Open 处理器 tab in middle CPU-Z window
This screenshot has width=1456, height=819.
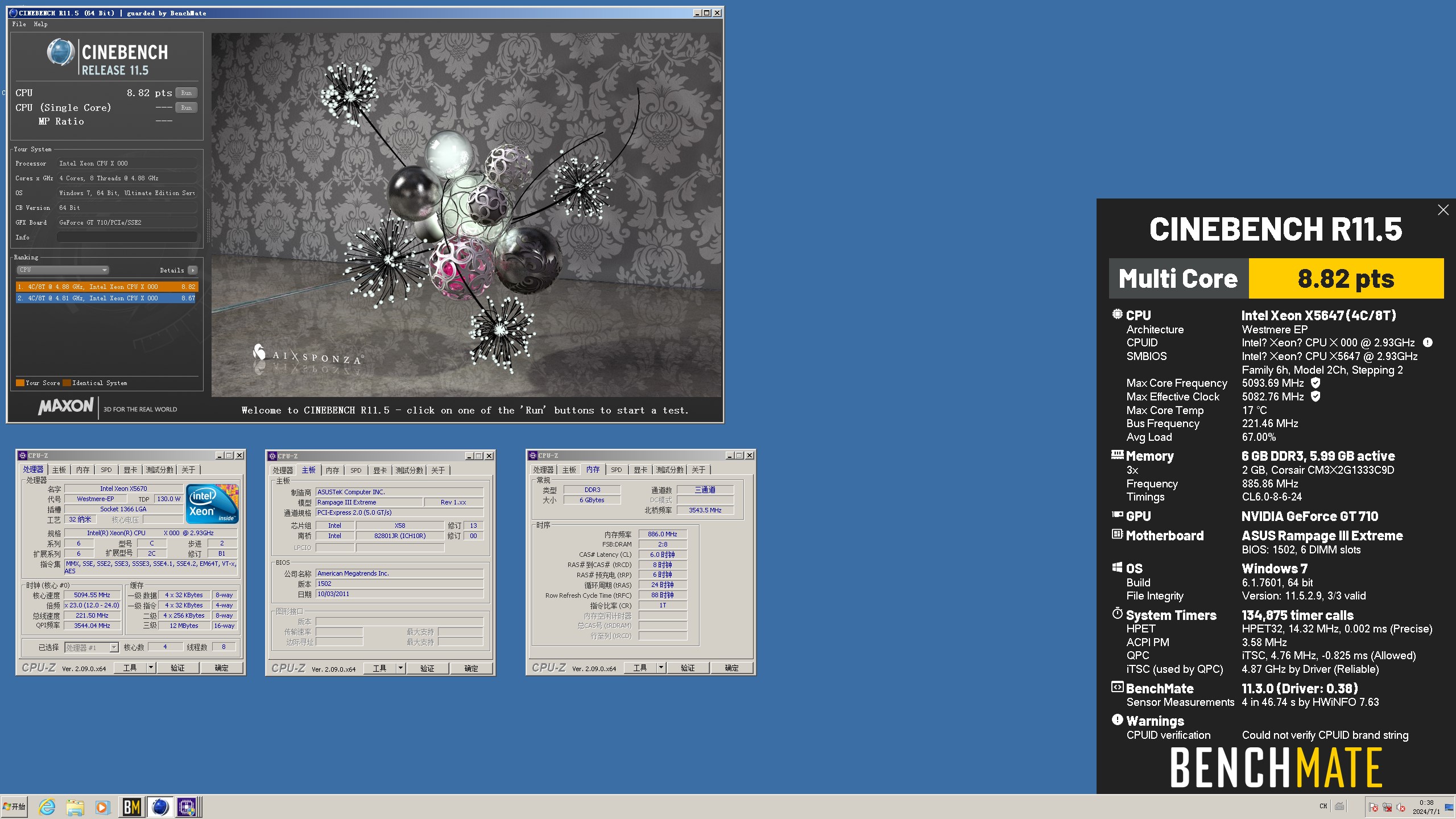(x=283, y=470)
